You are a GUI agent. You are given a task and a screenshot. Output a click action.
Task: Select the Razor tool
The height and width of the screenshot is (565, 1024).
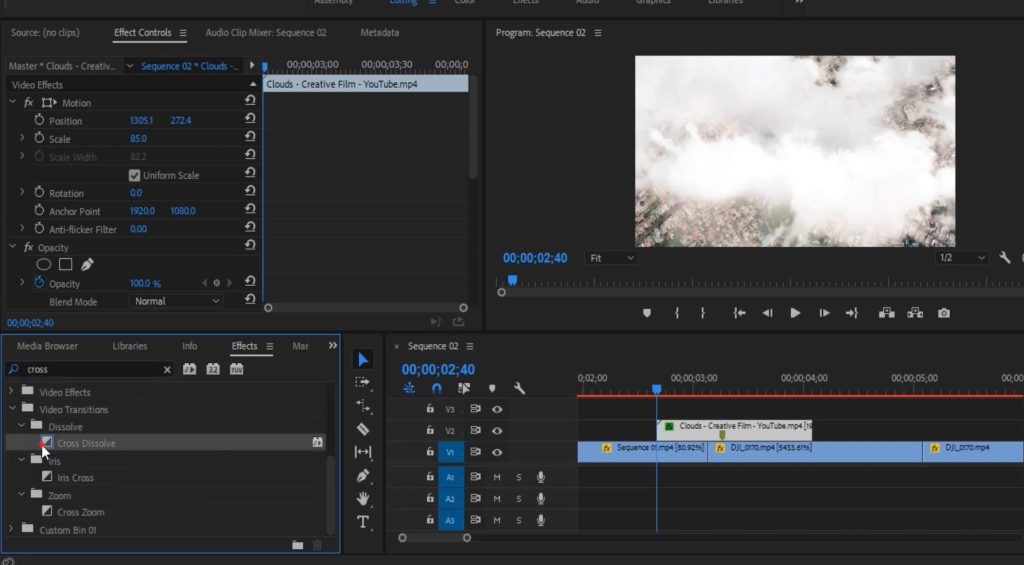pos(363,429)
